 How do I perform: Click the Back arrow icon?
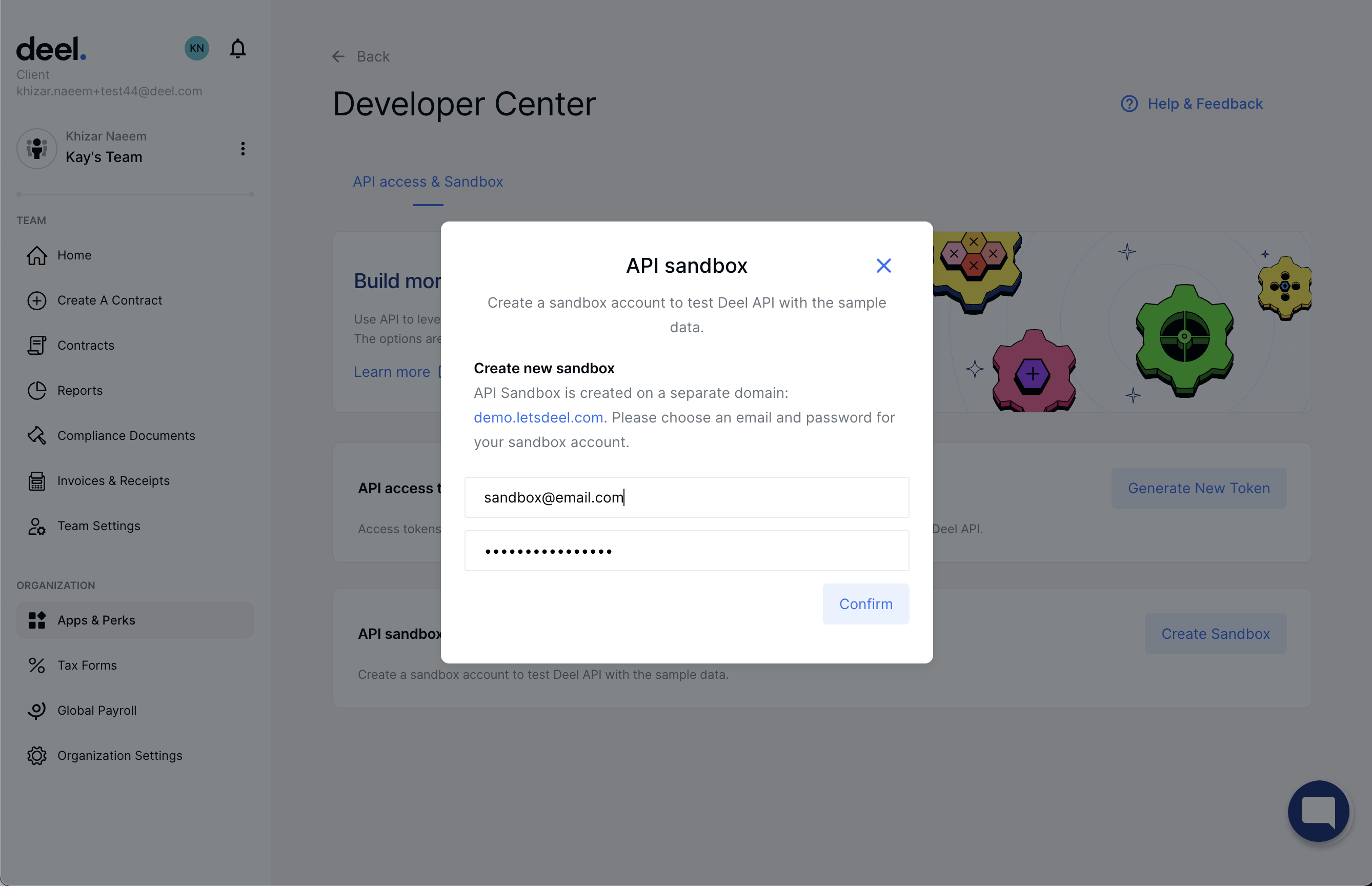[x=338, y=56]
